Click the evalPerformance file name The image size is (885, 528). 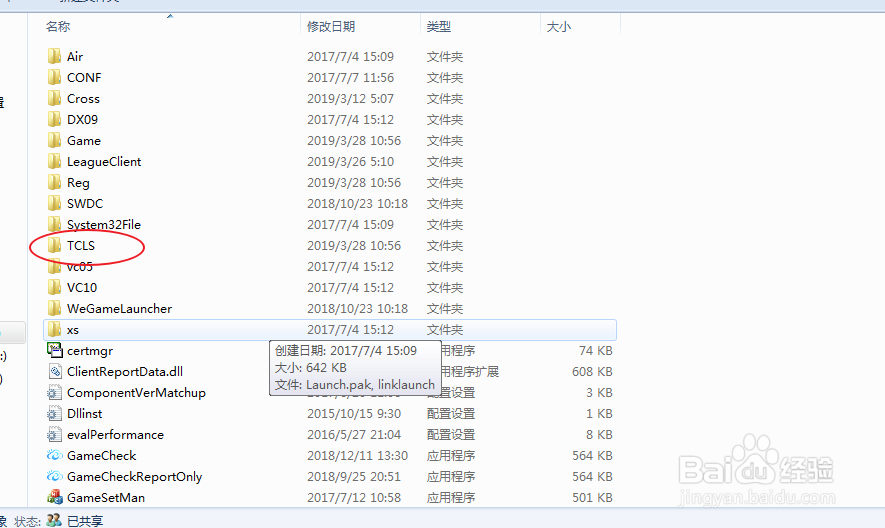pyautogui.click(x=115, y=434)
